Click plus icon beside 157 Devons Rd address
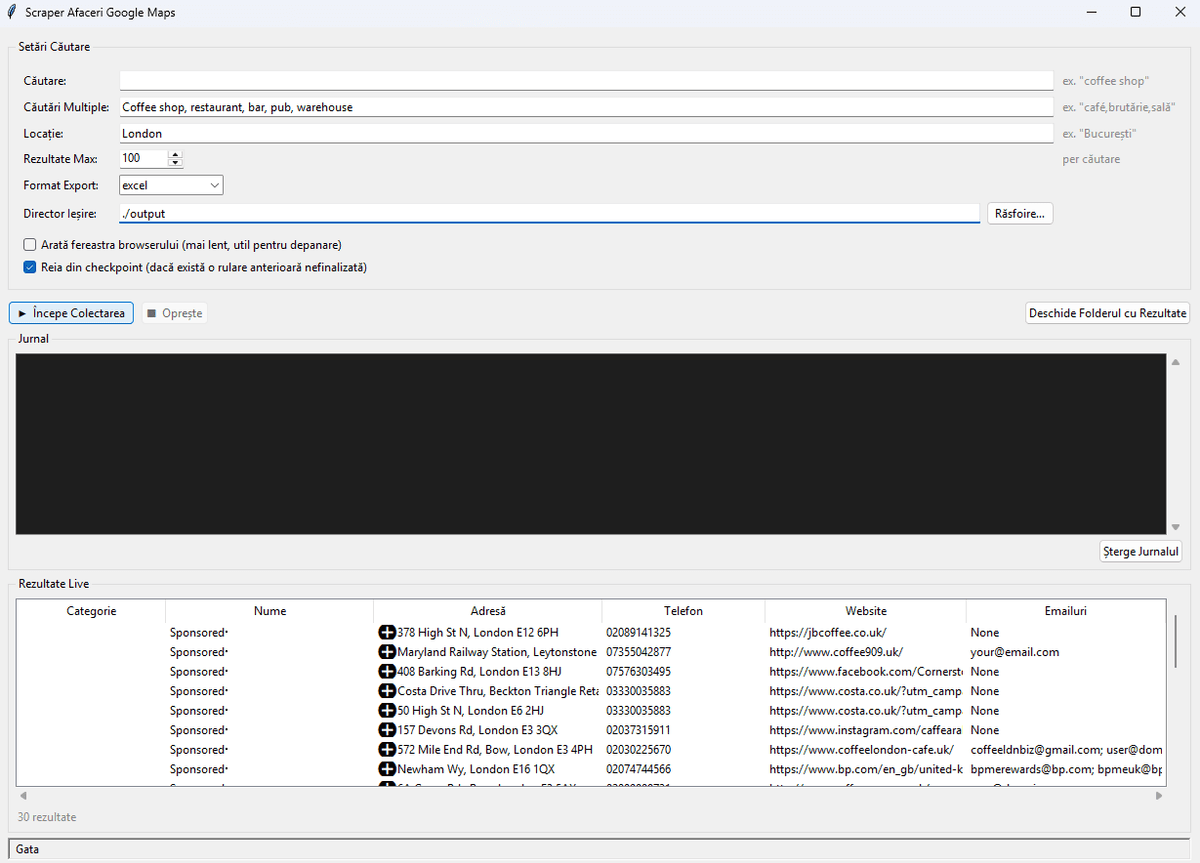The image size is (1200, 863). (387, 730)
